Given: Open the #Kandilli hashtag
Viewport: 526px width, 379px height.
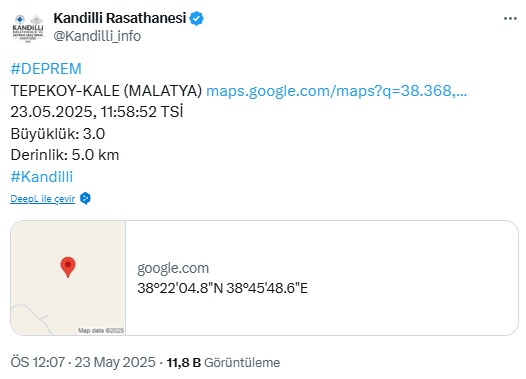Looking at the screenshot, I should coord(42,177).
